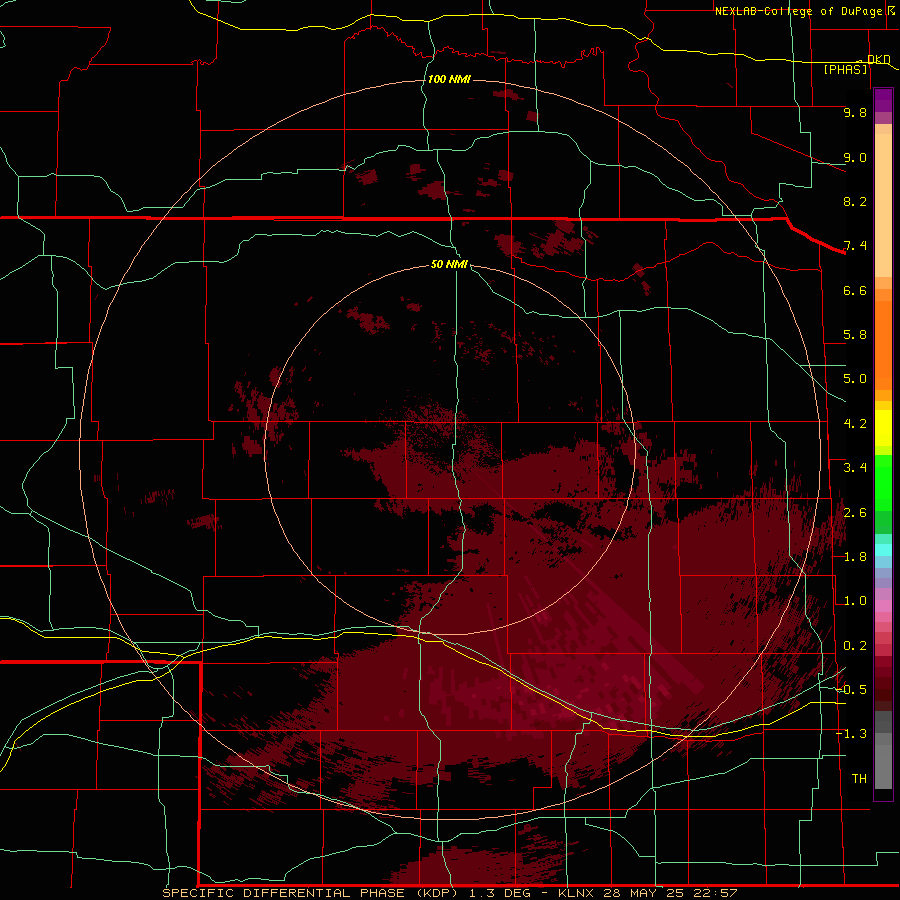Click the 5.8 value on the color scale
The width and height of the screenshot is (900, 900).
tap(855, 335)
